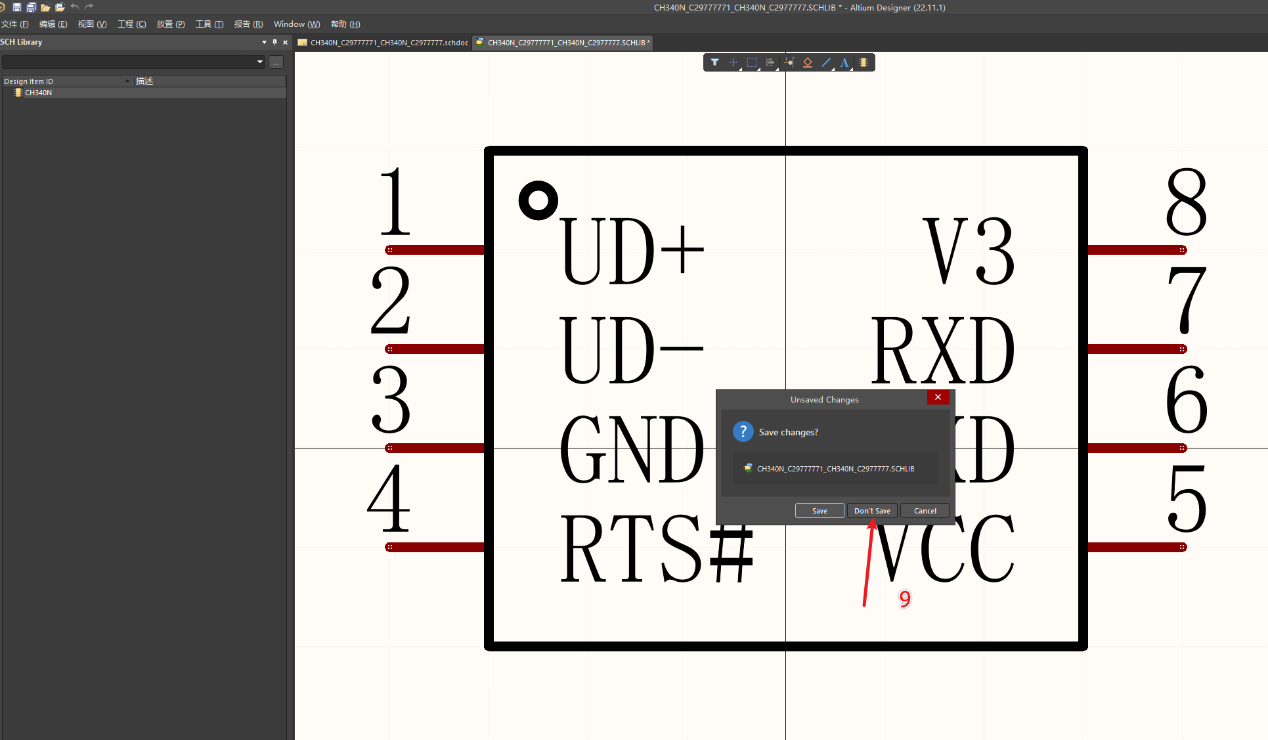Click the open project folder icon
Viewport: 1268px width, 740px height.
pos(60,7)
